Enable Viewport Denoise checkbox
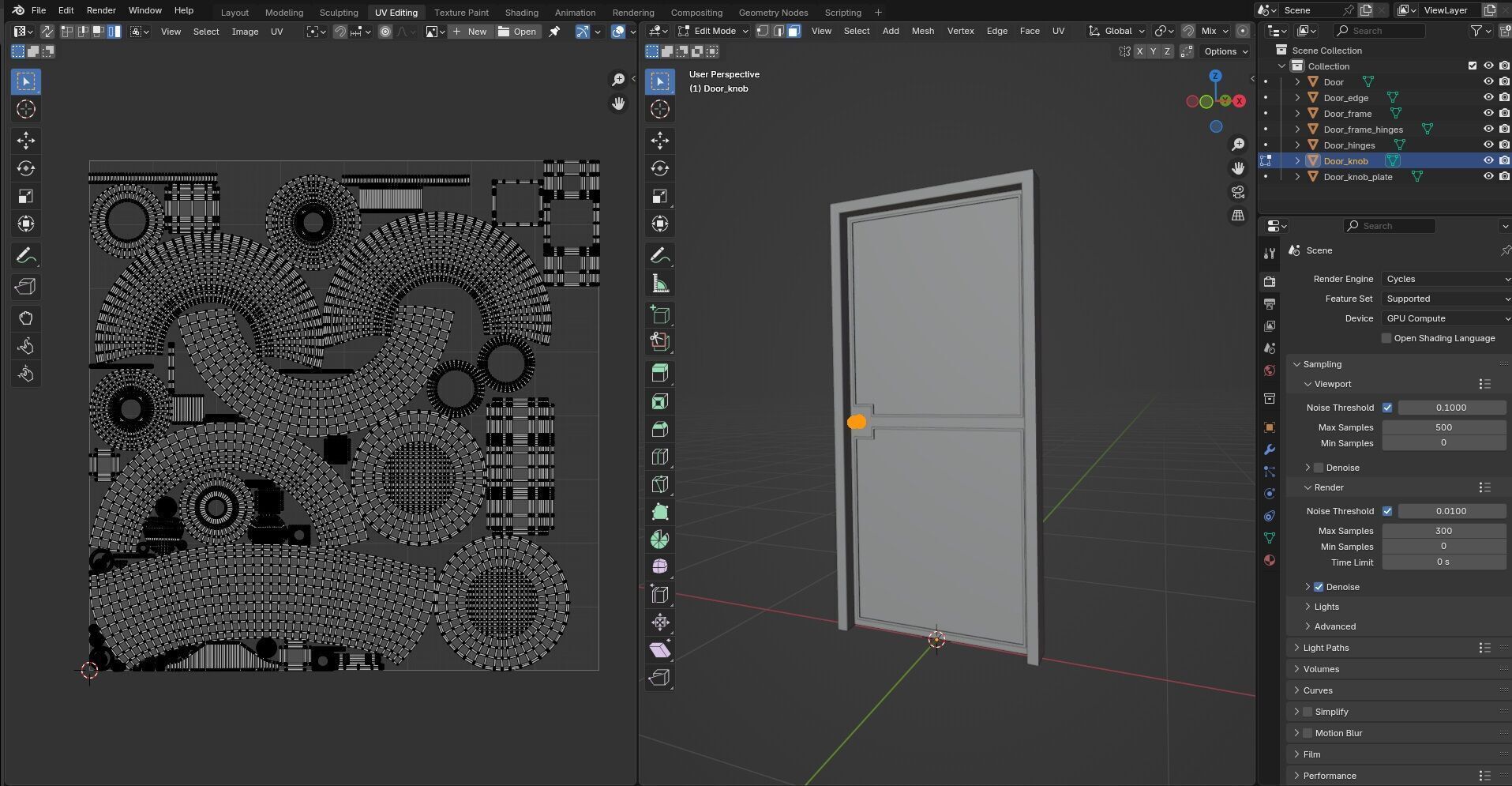 point(1319,468)
